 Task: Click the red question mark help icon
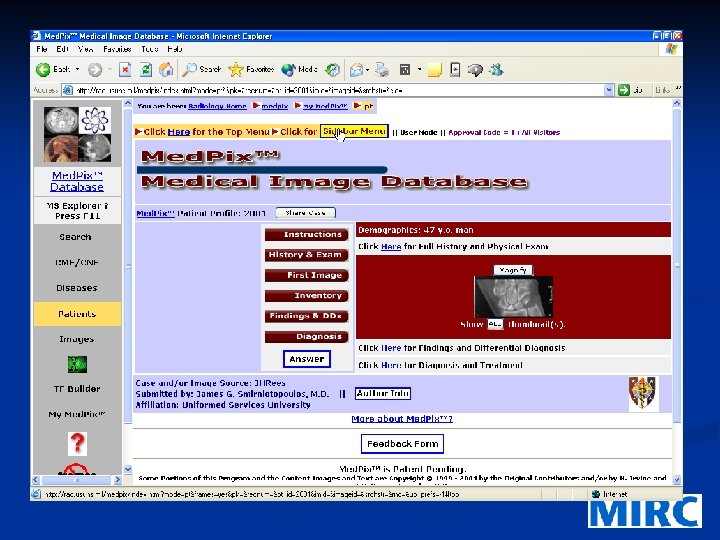point(77,443)
